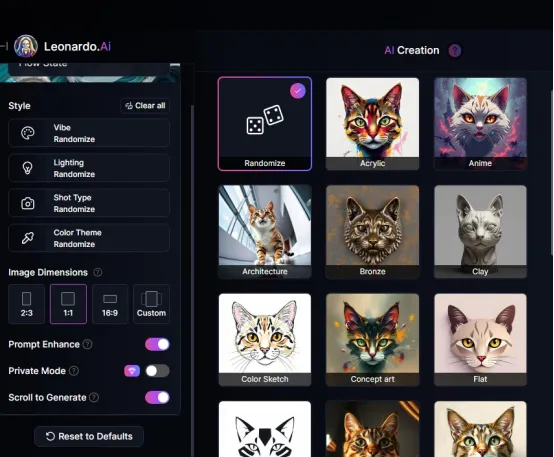Screen dimensions: 554x457
Task: Open the Leonardo.Ai profile avatar
Action: point(25,46)
